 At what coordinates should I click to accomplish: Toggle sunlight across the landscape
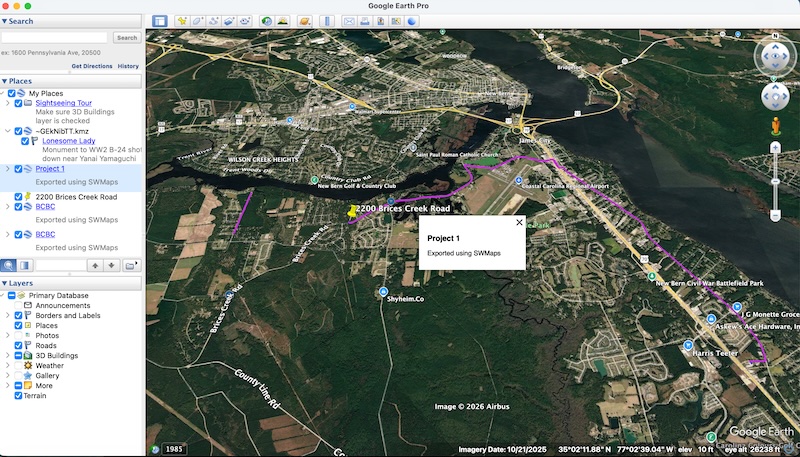coord(282,21)
